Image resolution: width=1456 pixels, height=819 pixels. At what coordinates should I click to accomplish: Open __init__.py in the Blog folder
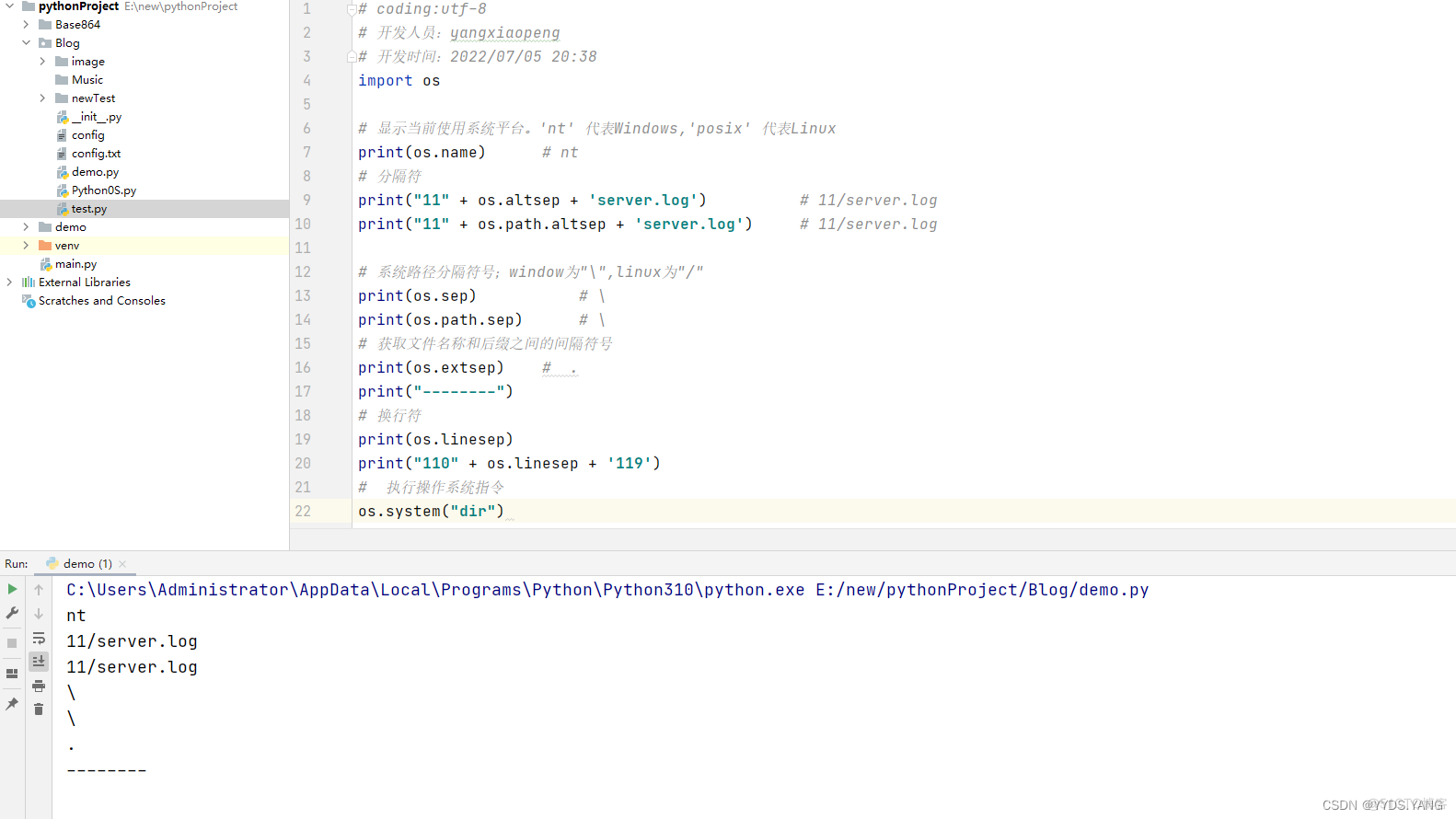pos(97,117)
